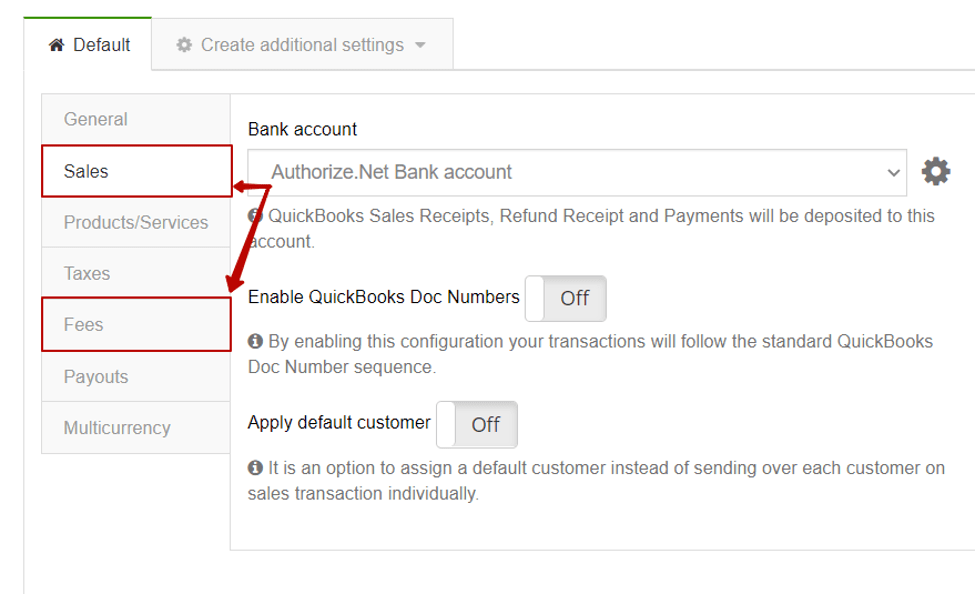Screen dimensions: 977x595
Task: Open Multicurrency settings section
Action: coord(136,428)
